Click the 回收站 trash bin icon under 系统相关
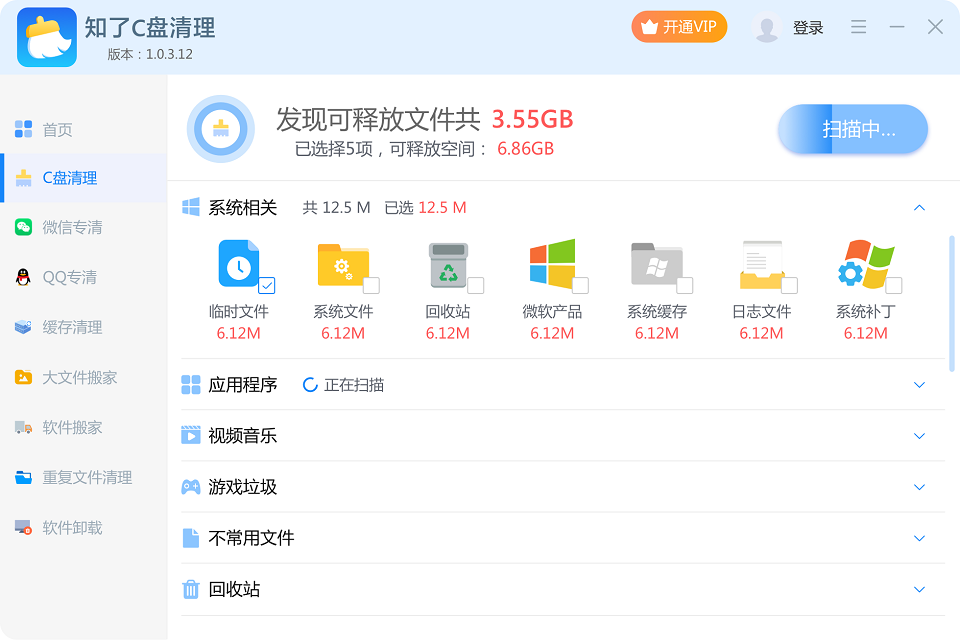Image resolution: width=960 pixels, height=640 pixels. 448,265
